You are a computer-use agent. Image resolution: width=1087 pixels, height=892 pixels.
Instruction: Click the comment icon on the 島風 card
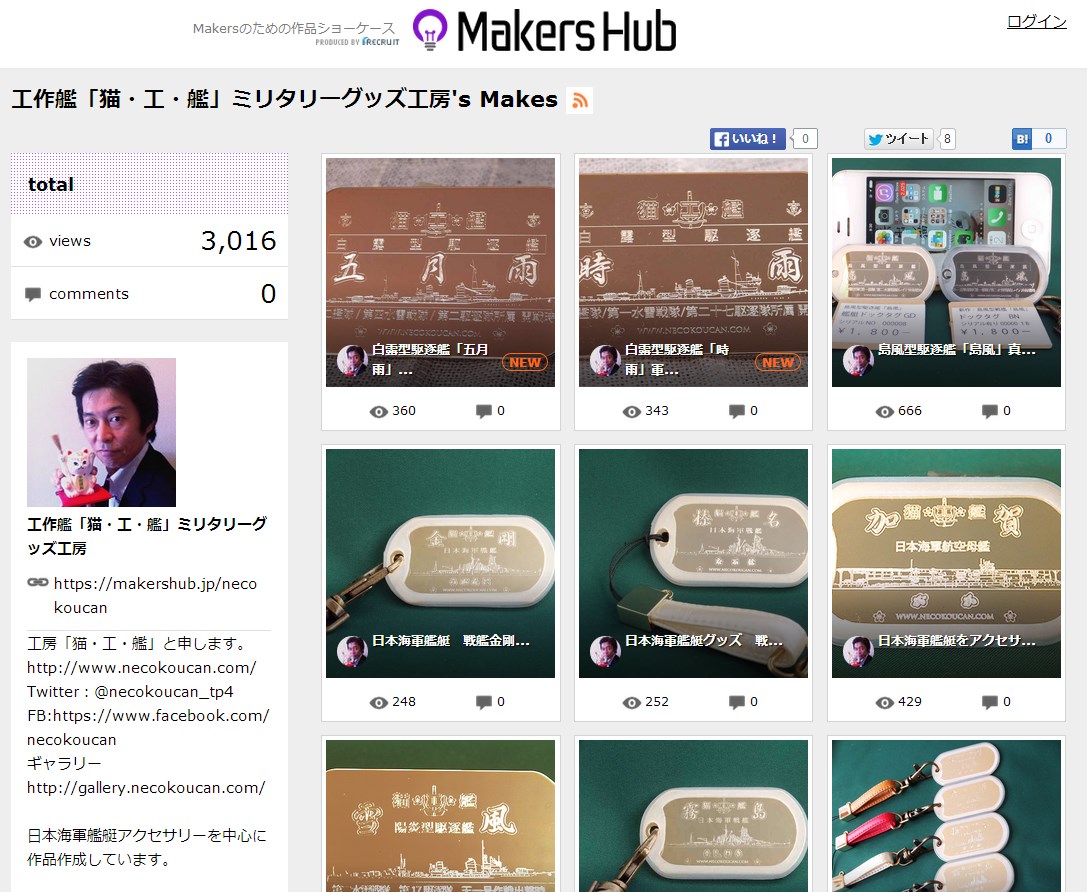990,412
